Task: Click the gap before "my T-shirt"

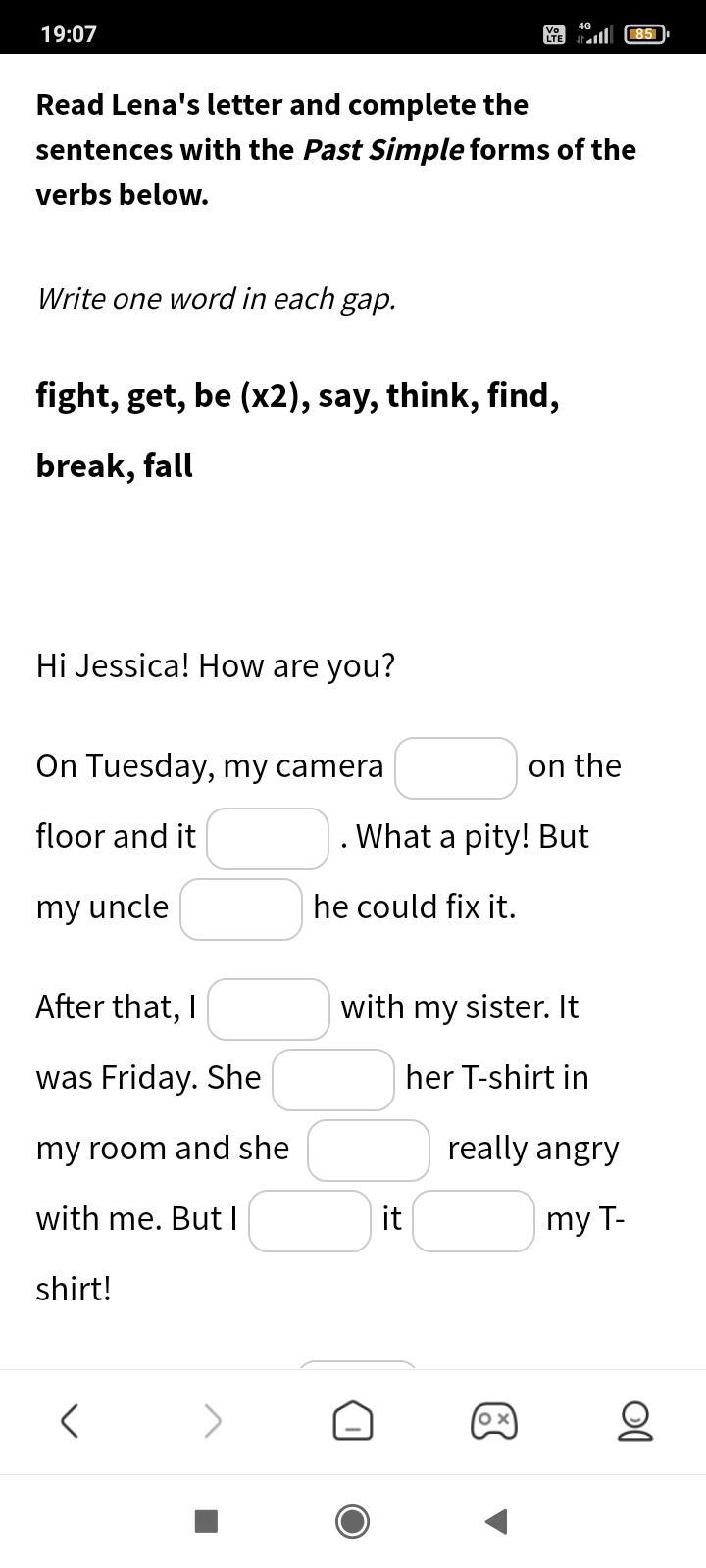Action: pos(474,1221)
